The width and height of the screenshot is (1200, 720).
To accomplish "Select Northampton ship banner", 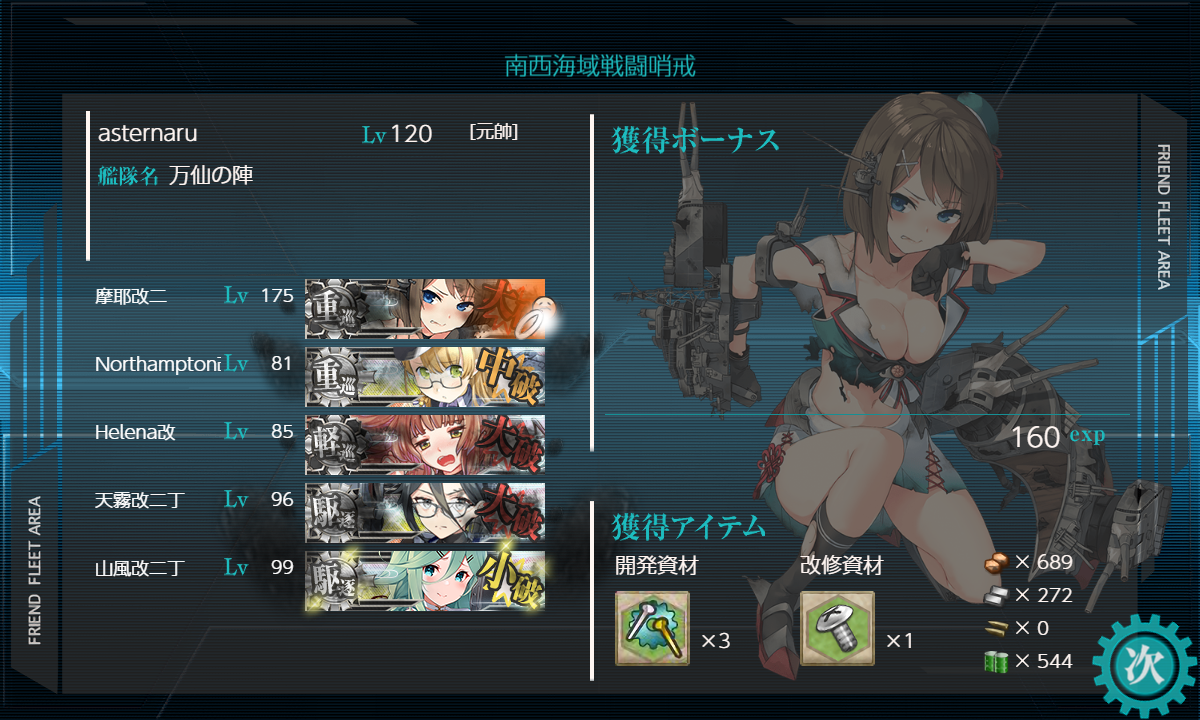I will pyautogui.click(x=425, y=377).
